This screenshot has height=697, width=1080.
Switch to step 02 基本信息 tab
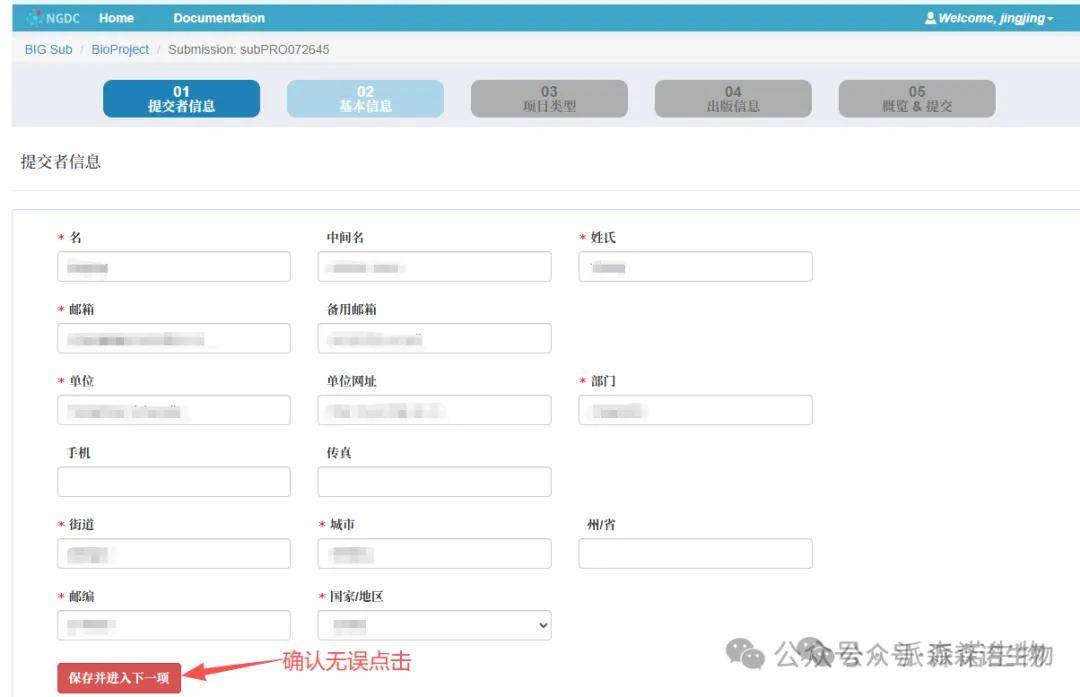[x=365, y=99]
